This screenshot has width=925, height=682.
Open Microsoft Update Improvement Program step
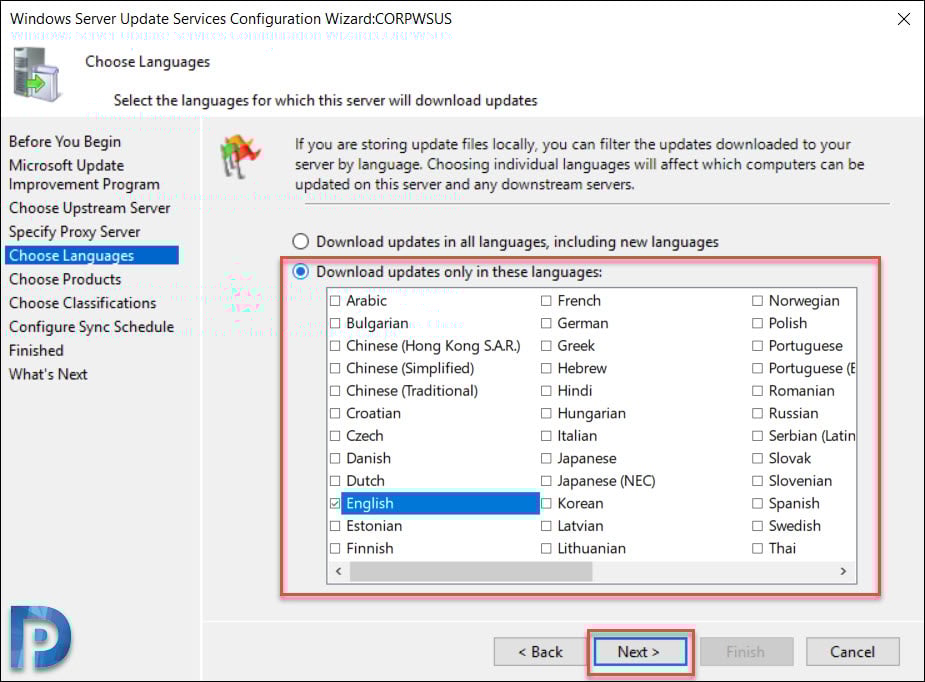(x=84, y=175)
